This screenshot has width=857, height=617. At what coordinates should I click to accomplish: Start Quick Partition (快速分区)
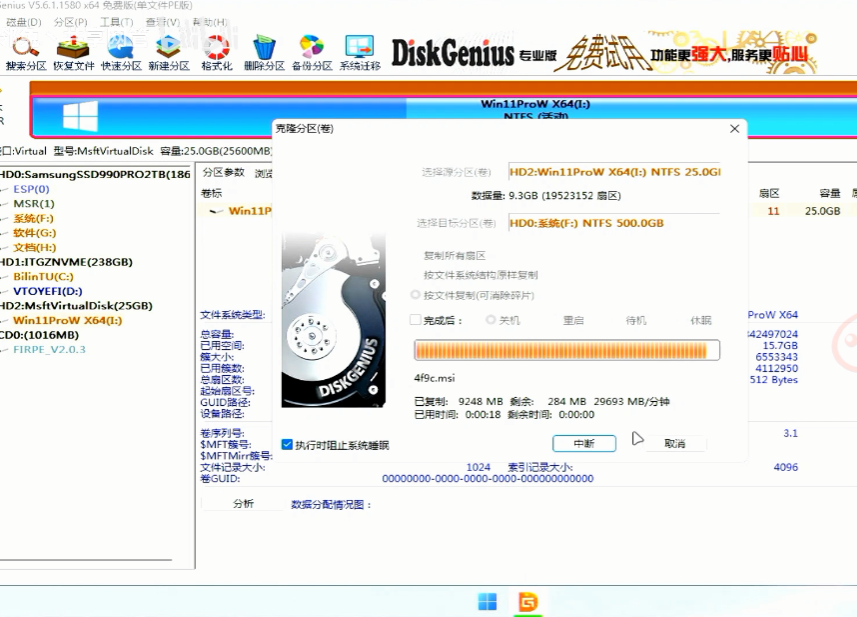click(121, 54)
